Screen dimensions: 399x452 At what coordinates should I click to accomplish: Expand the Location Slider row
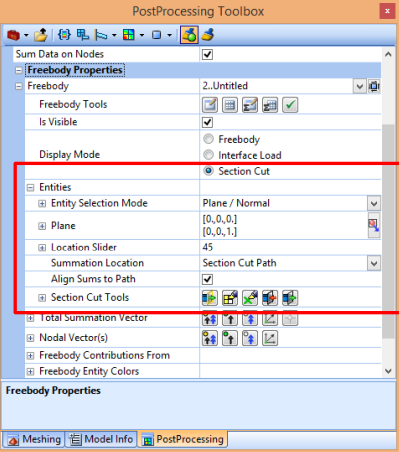(x=42, y=247)
